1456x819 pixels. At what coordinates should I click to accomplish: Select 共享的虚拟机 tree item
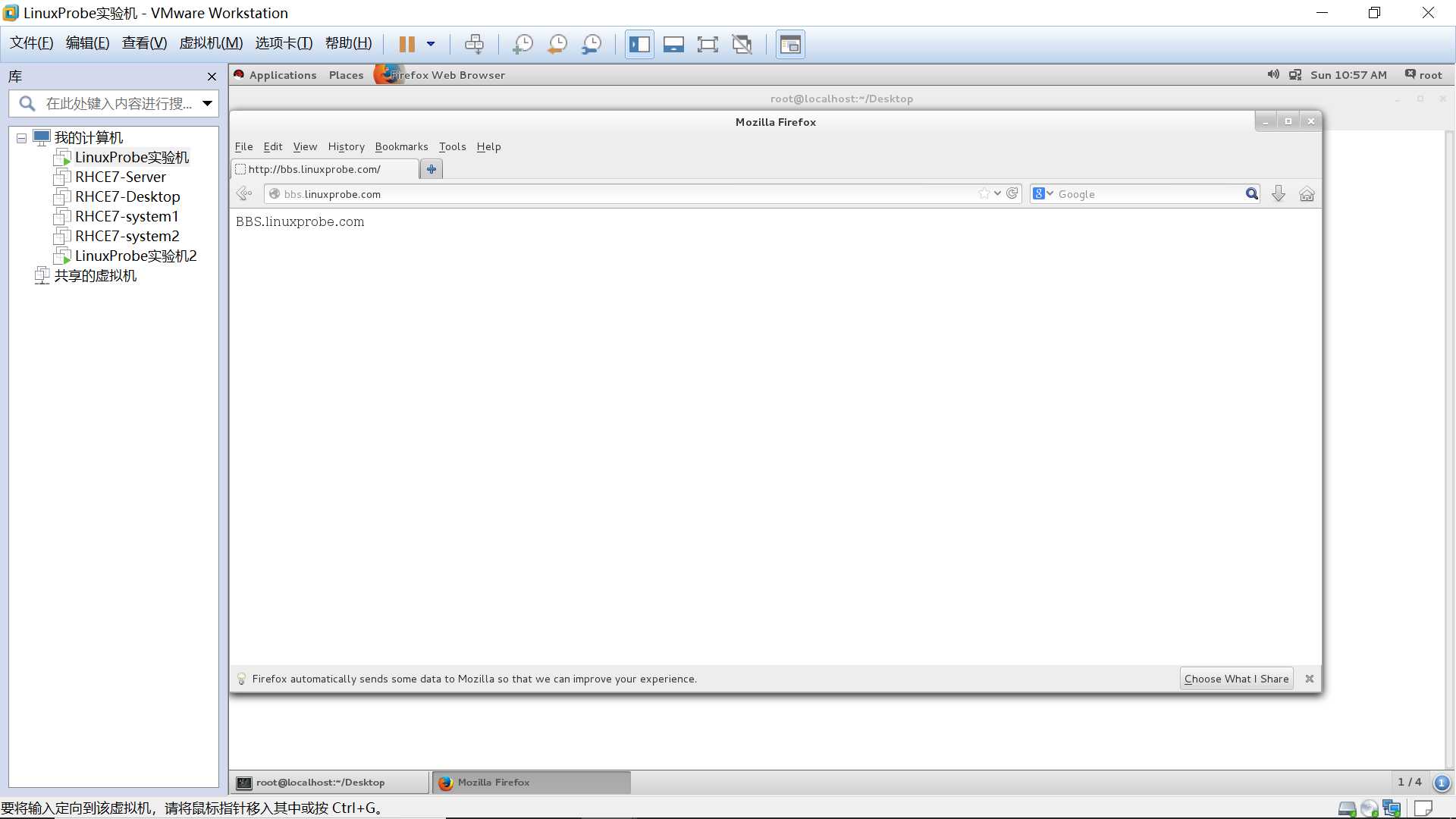point(96,275)
